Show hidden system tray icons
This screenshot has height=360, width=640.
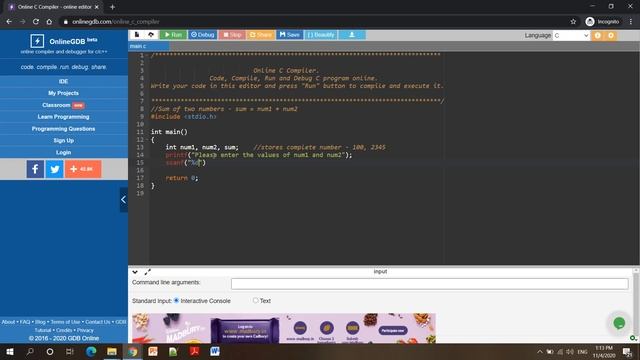[540, 351]
